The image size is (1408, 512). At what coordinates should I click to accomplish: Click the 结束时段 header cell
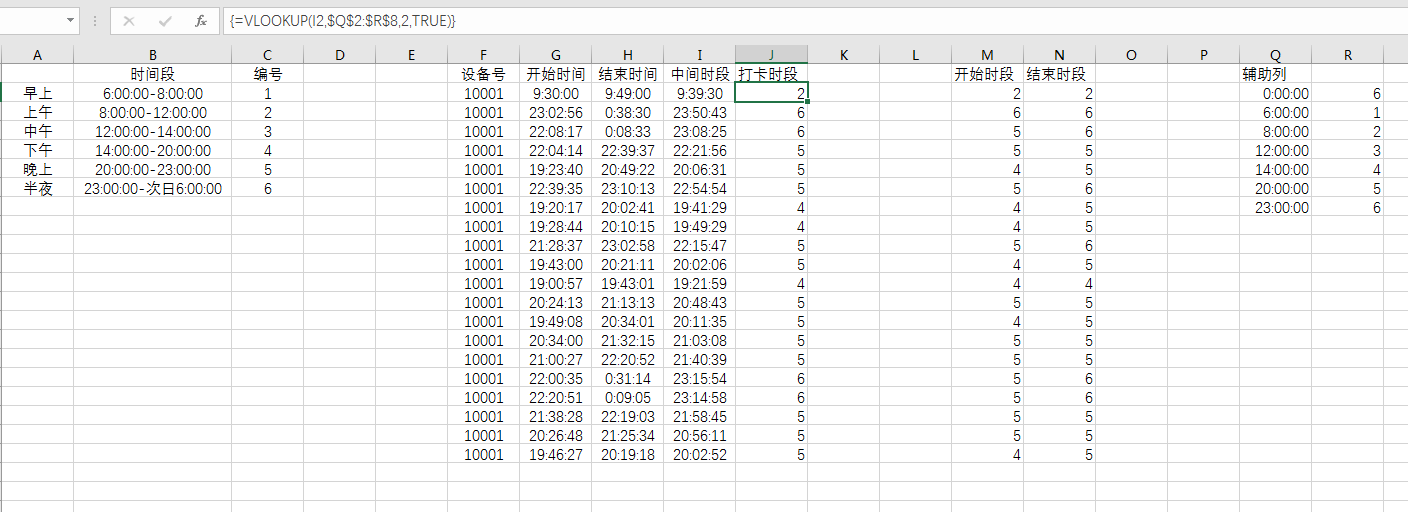[1059, 74]
